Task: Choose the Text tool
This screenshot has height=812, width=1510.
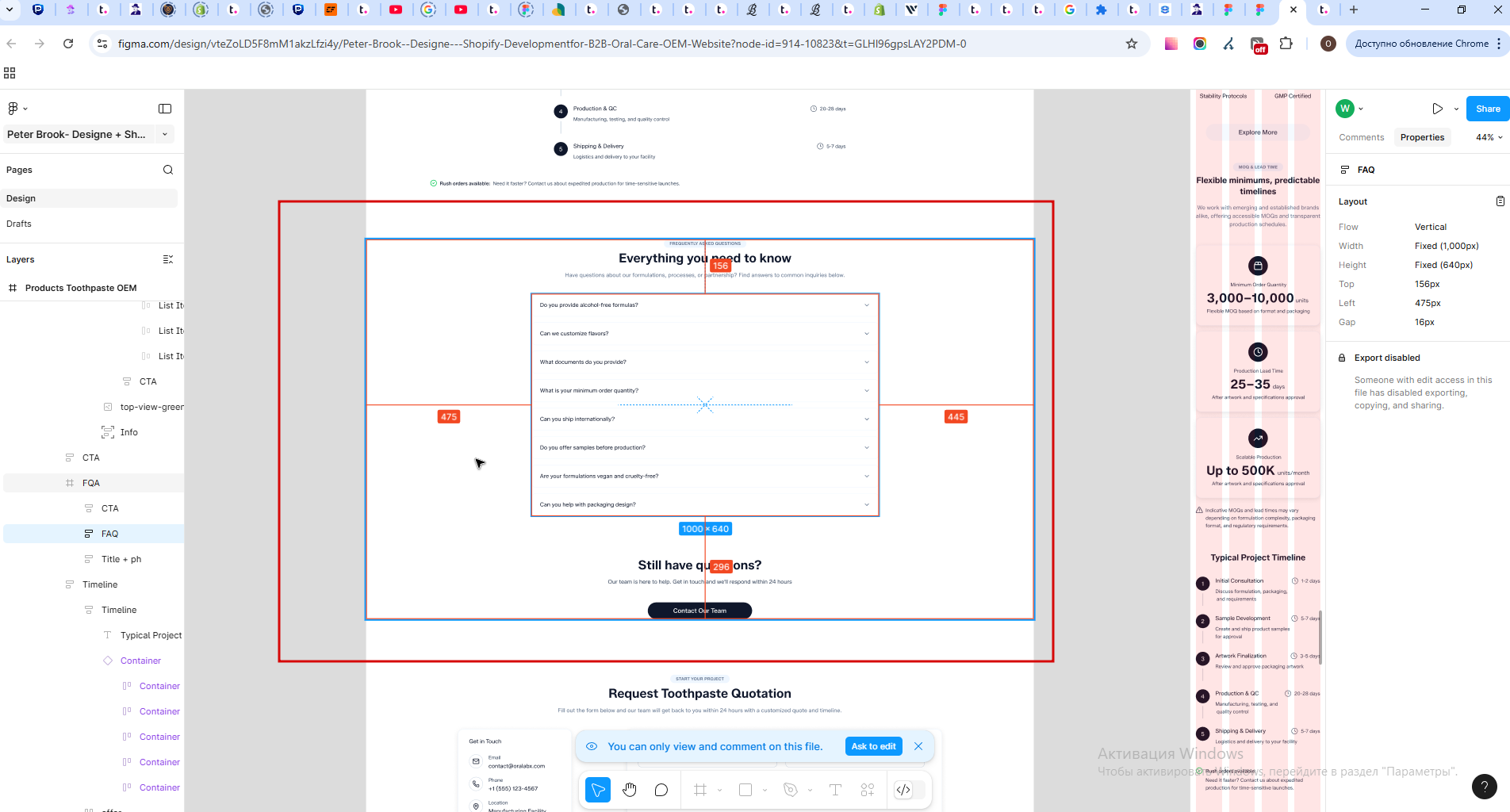Action: click(835, 790)
